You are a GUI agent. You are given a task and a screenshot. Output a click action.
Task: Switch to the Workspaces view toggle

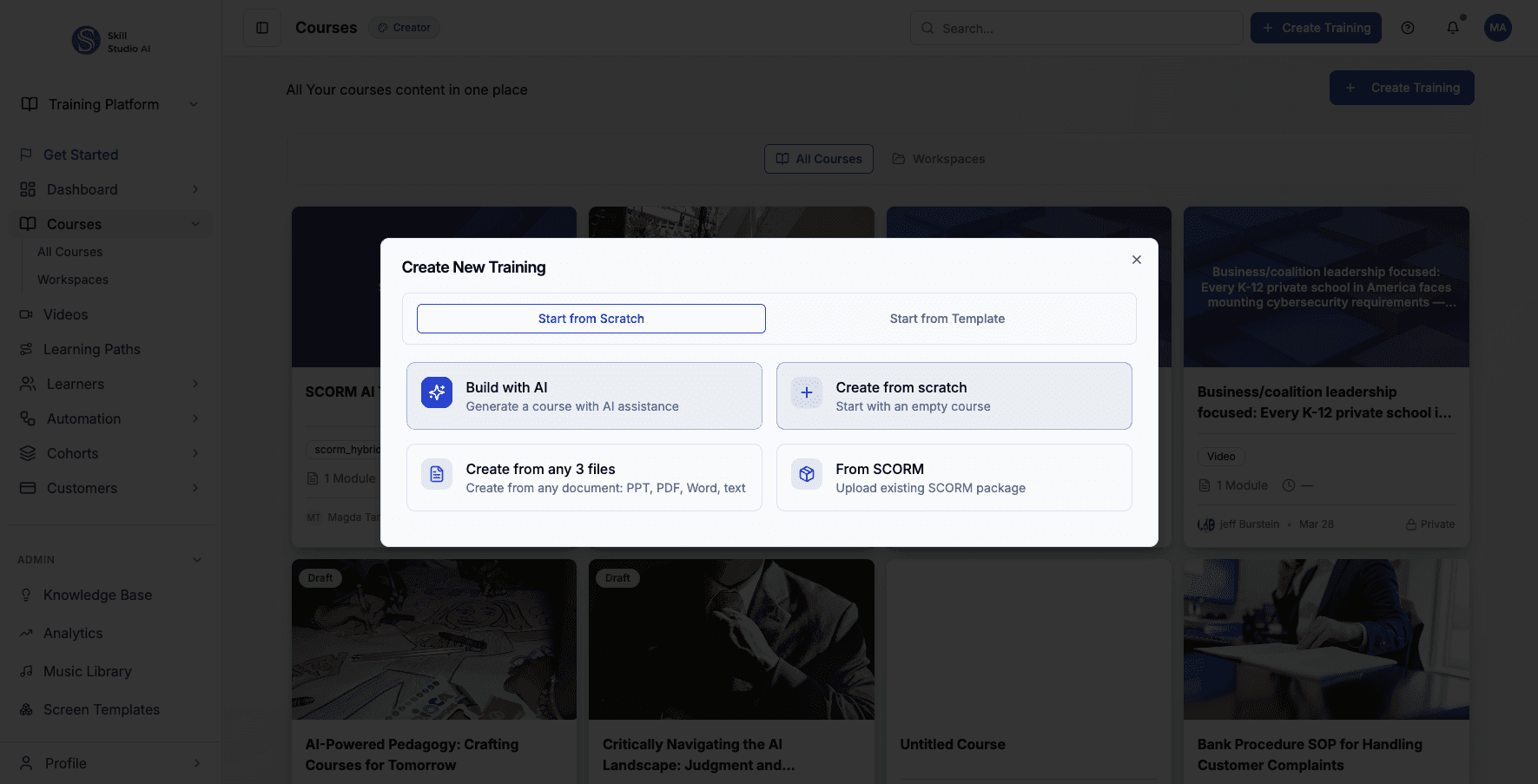[938, 159]
